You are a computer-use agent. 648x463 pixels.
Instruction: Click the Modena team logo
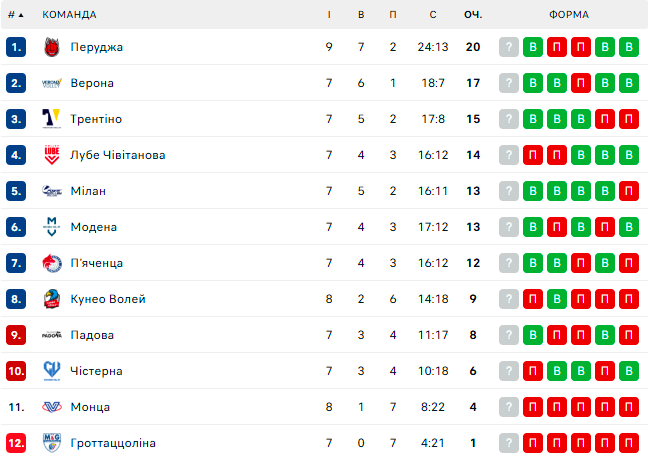[52, 227]
